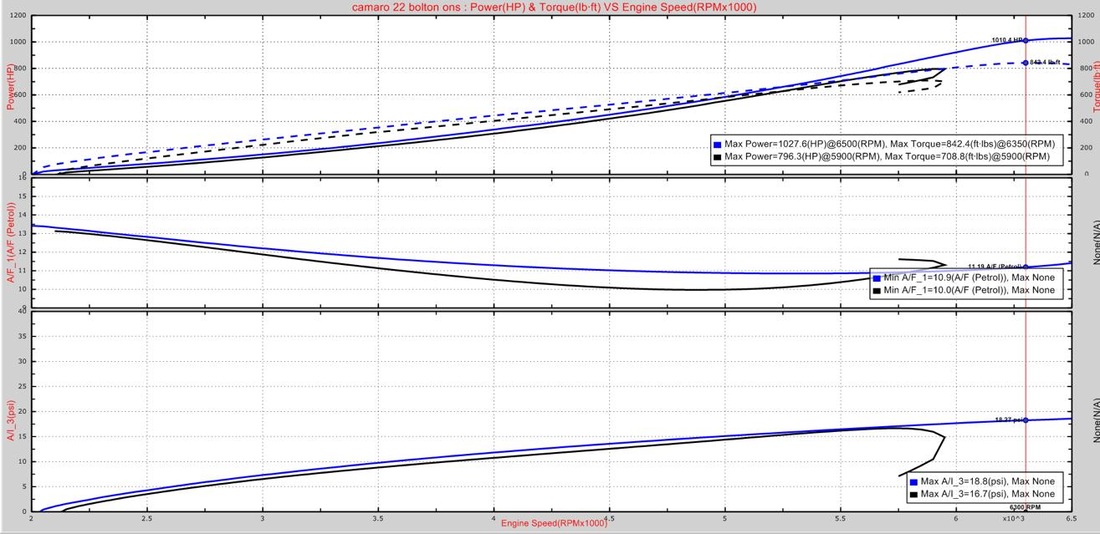
Task: Click the 'None(N/A)' label beside the A/F chart
Action: [1095, 242]
